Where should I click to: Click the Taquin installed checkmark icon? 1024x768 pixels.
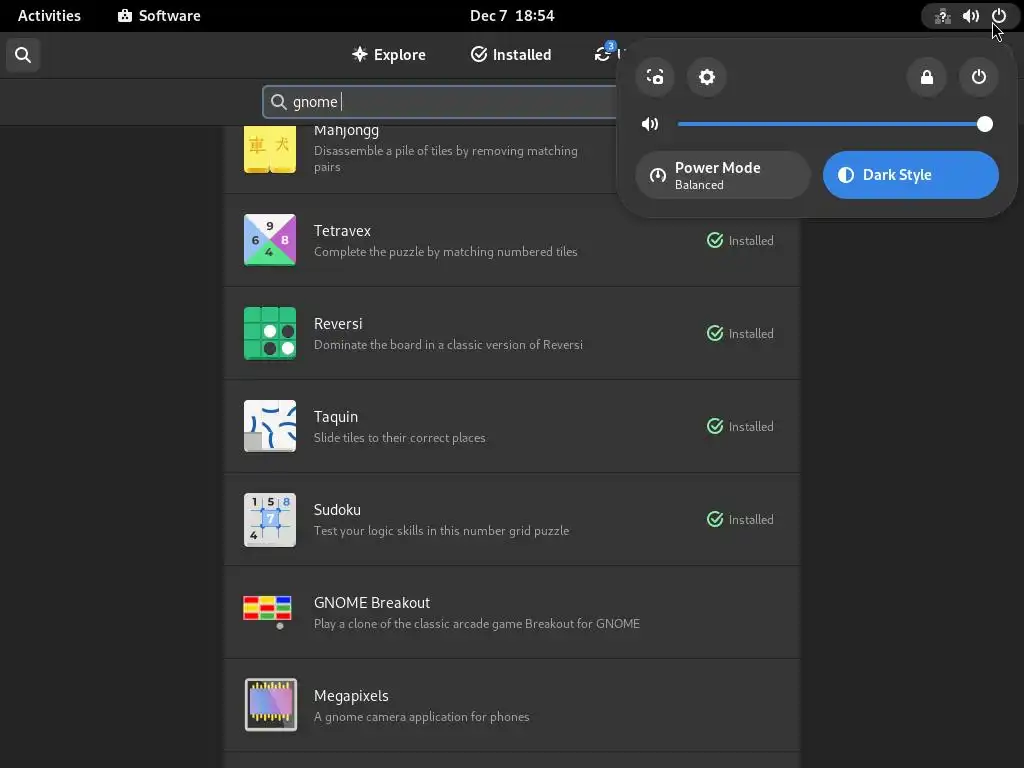[x=715, y=426]
